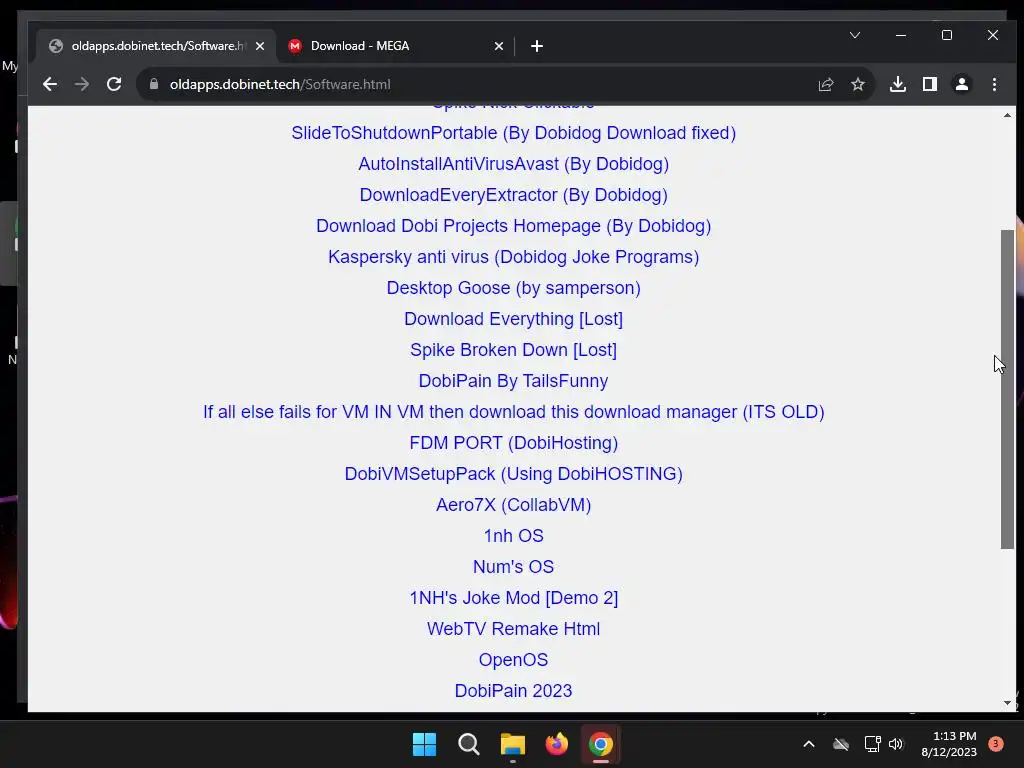This screenshot has height=768, width=1024.
Task: Select the oldapps.dobinet.tech/Software tab
Action: [155, 46]
